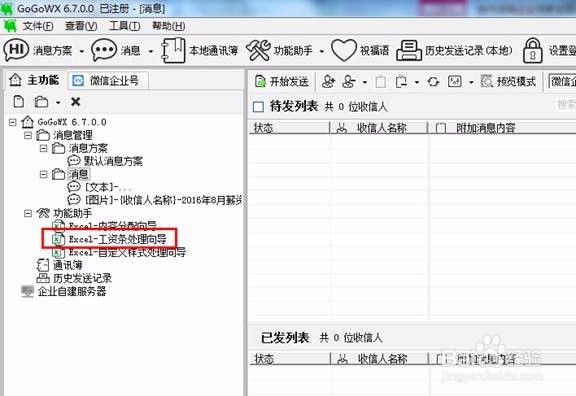
Task: Click the chart image toolbar icon
Action: [454, 82]
